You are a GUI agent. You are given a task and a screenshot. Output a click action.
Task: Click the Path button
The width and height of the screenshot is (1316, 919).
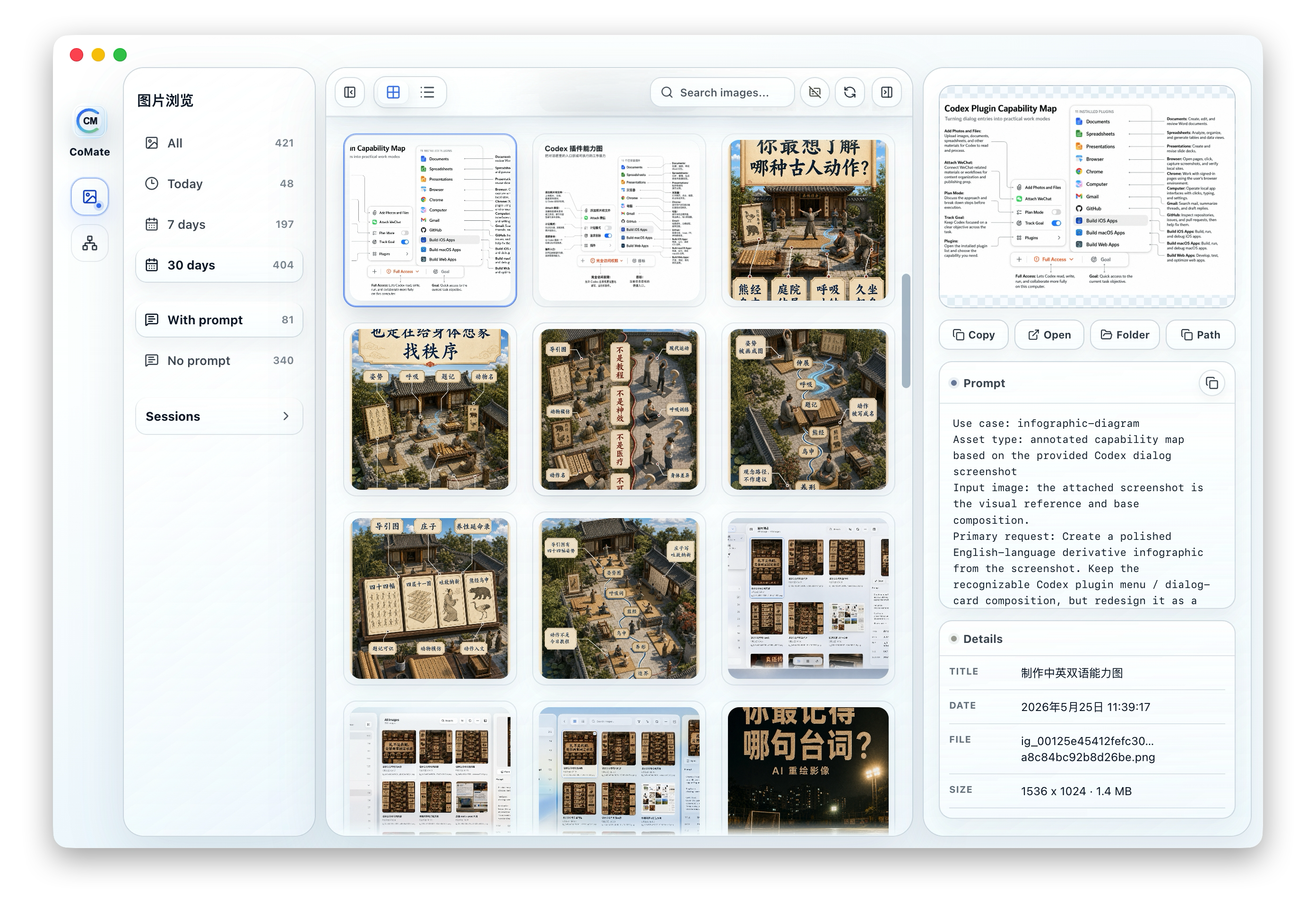click(1200, 335)
